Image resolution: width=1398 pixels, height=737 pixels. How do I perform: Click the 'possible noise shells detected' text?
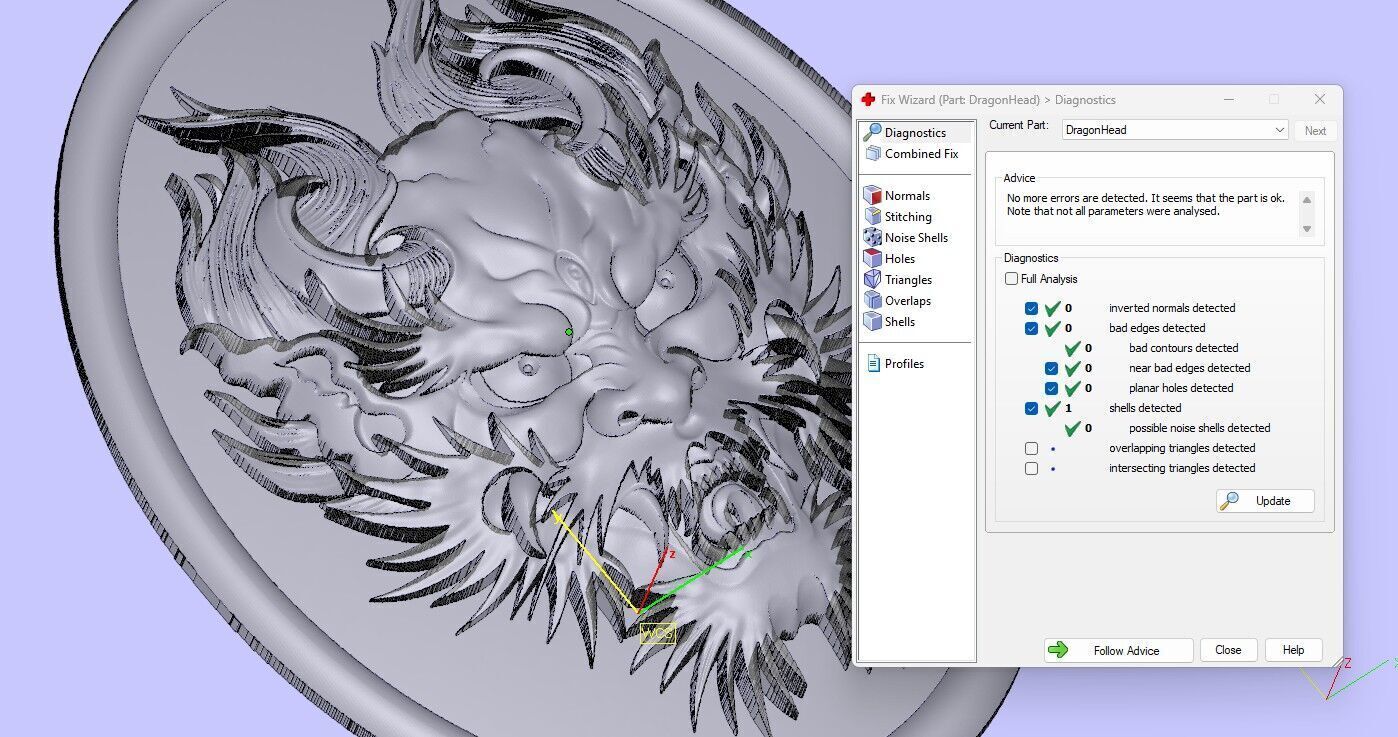[1200, 428]
